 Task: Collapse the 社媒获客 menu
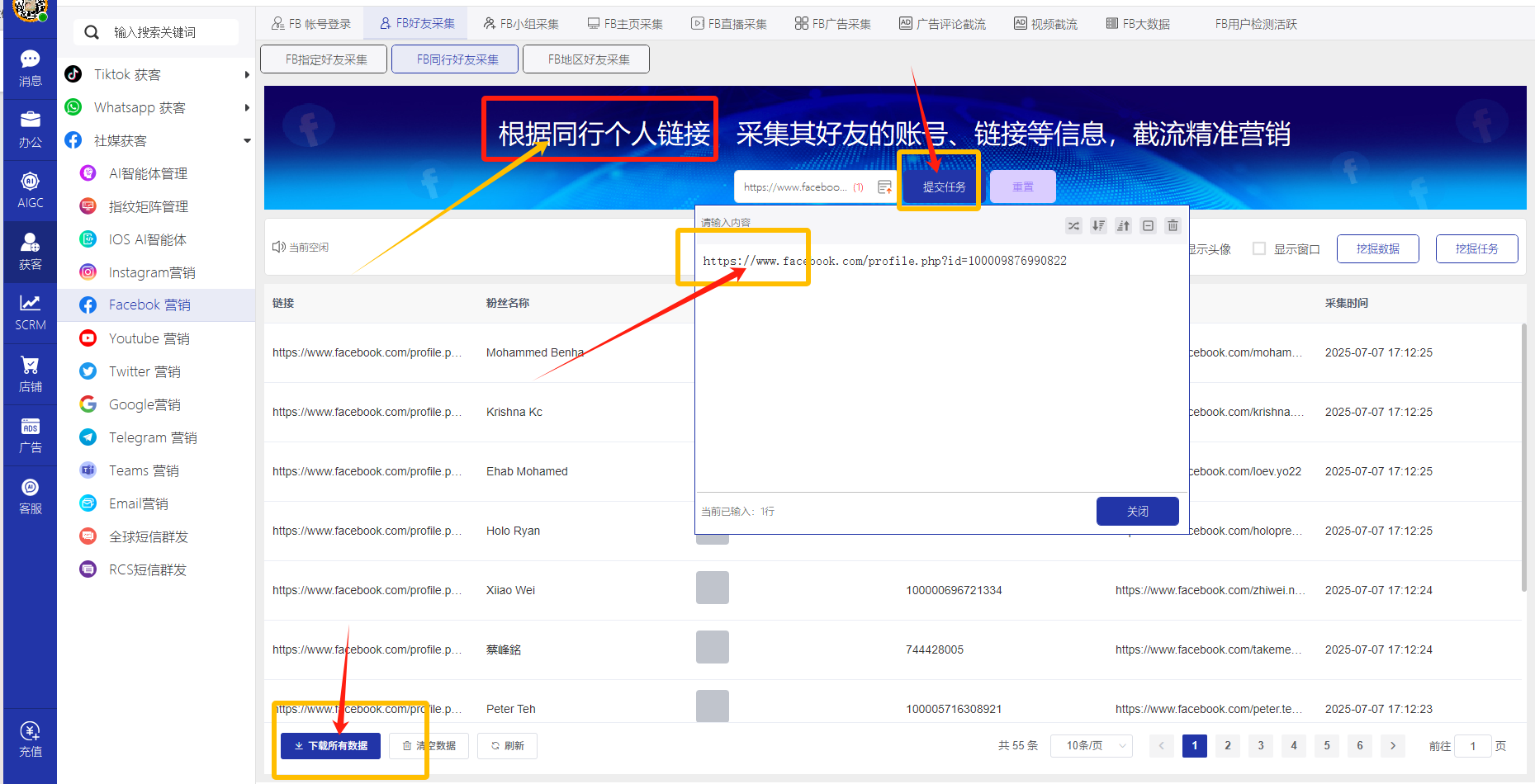point(247,140)
